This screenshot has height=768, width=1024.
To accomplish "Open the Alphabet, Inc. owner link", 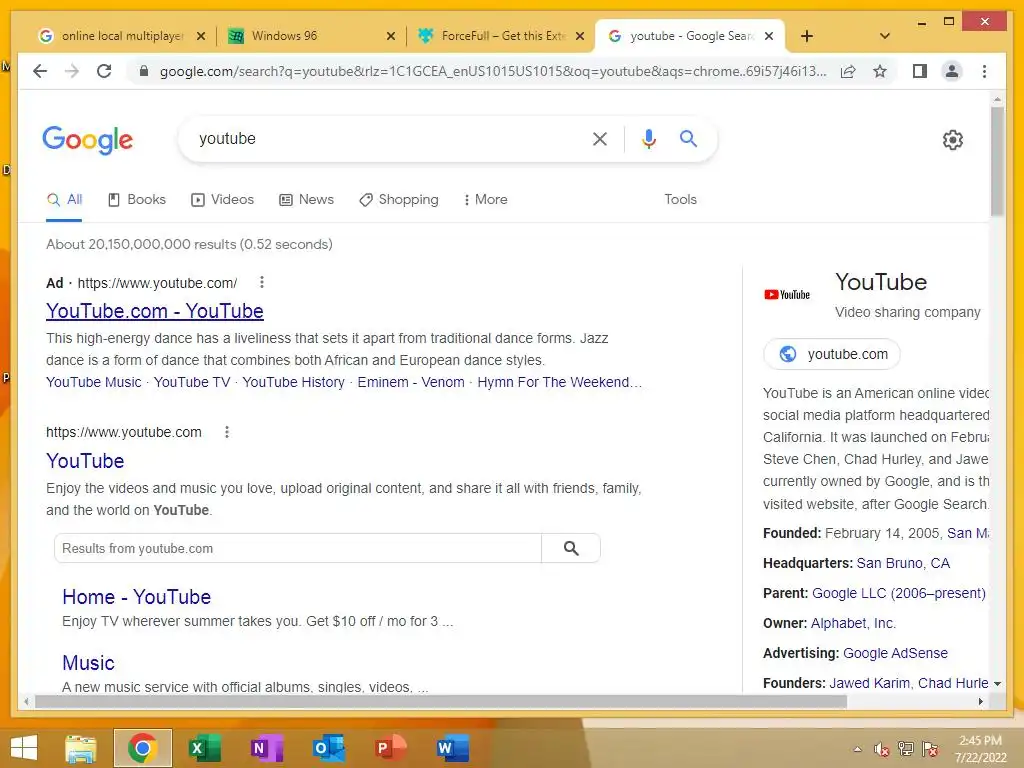I will [854, 623].
